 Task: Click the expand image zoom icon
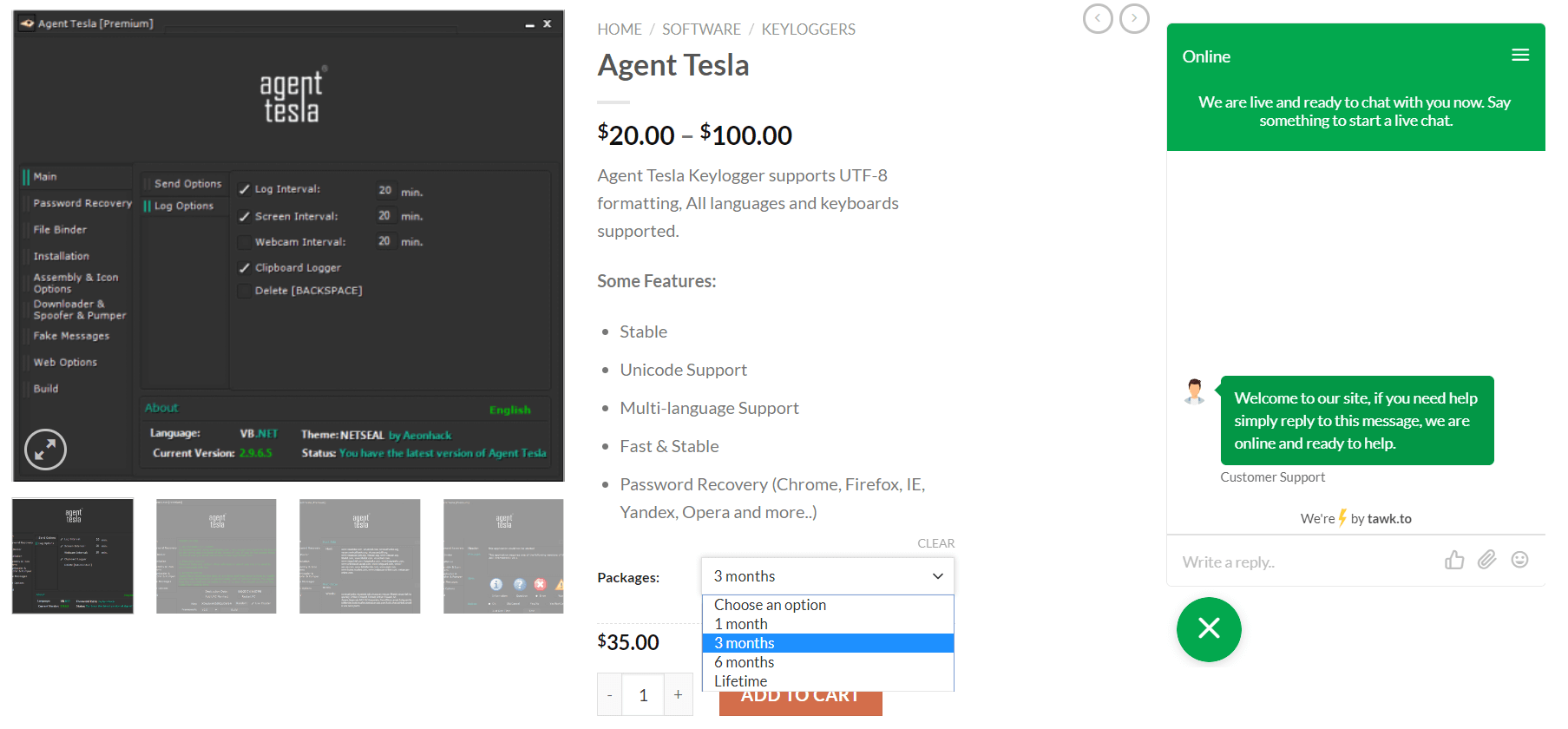[x=45, y=450]
